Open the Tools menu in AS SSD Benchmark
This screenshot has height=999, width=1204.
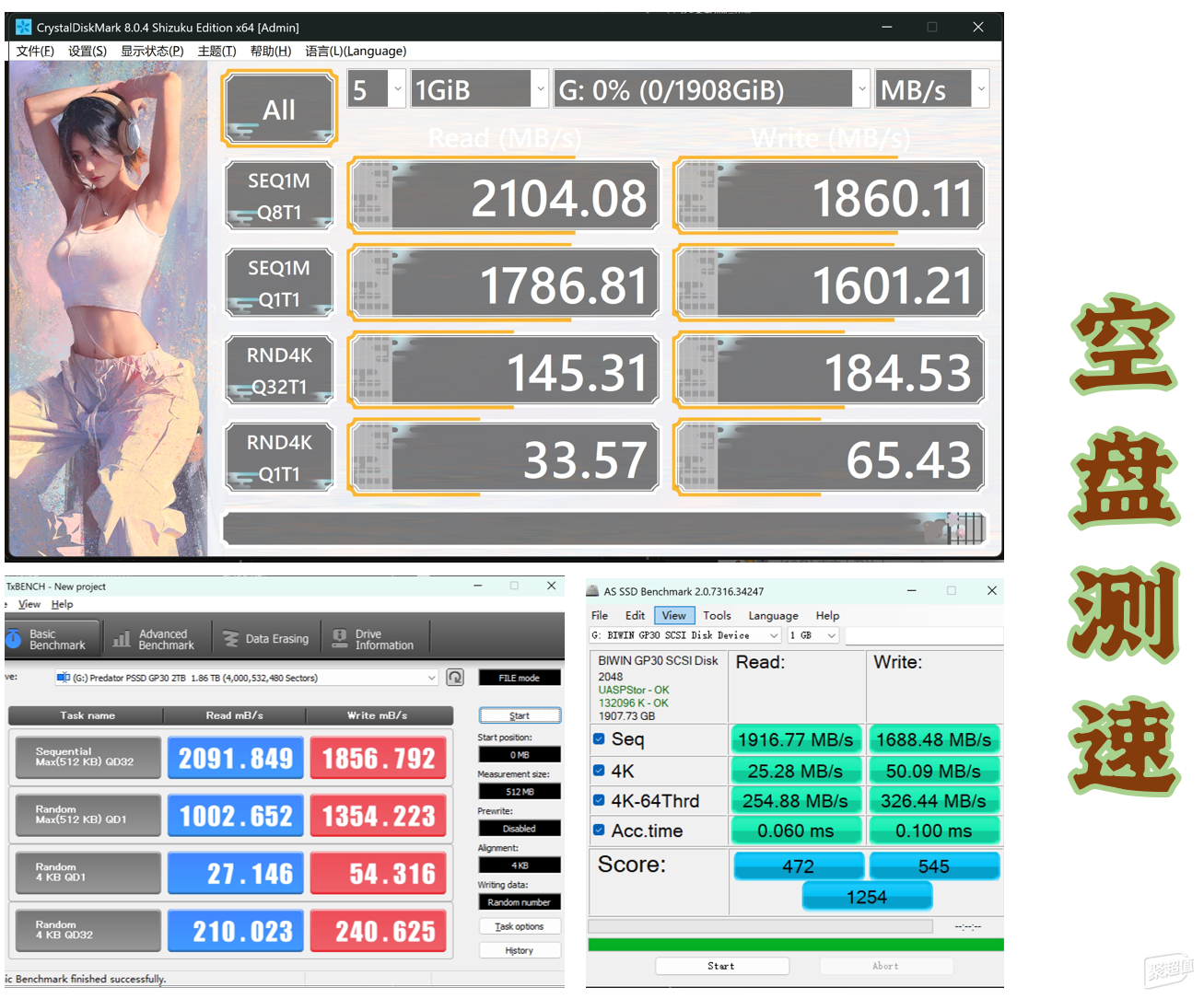[717, 615]
